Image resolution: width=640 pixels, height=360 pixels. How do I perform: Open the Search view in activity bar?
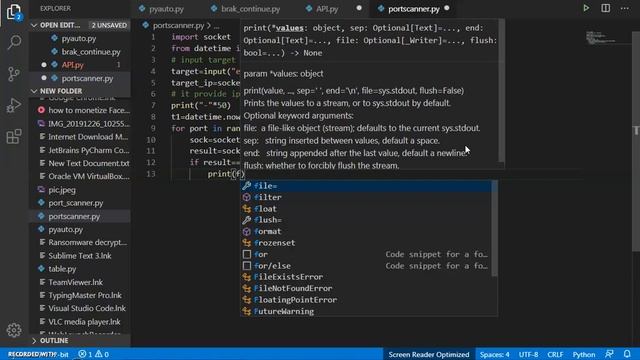tap(14, 42)
